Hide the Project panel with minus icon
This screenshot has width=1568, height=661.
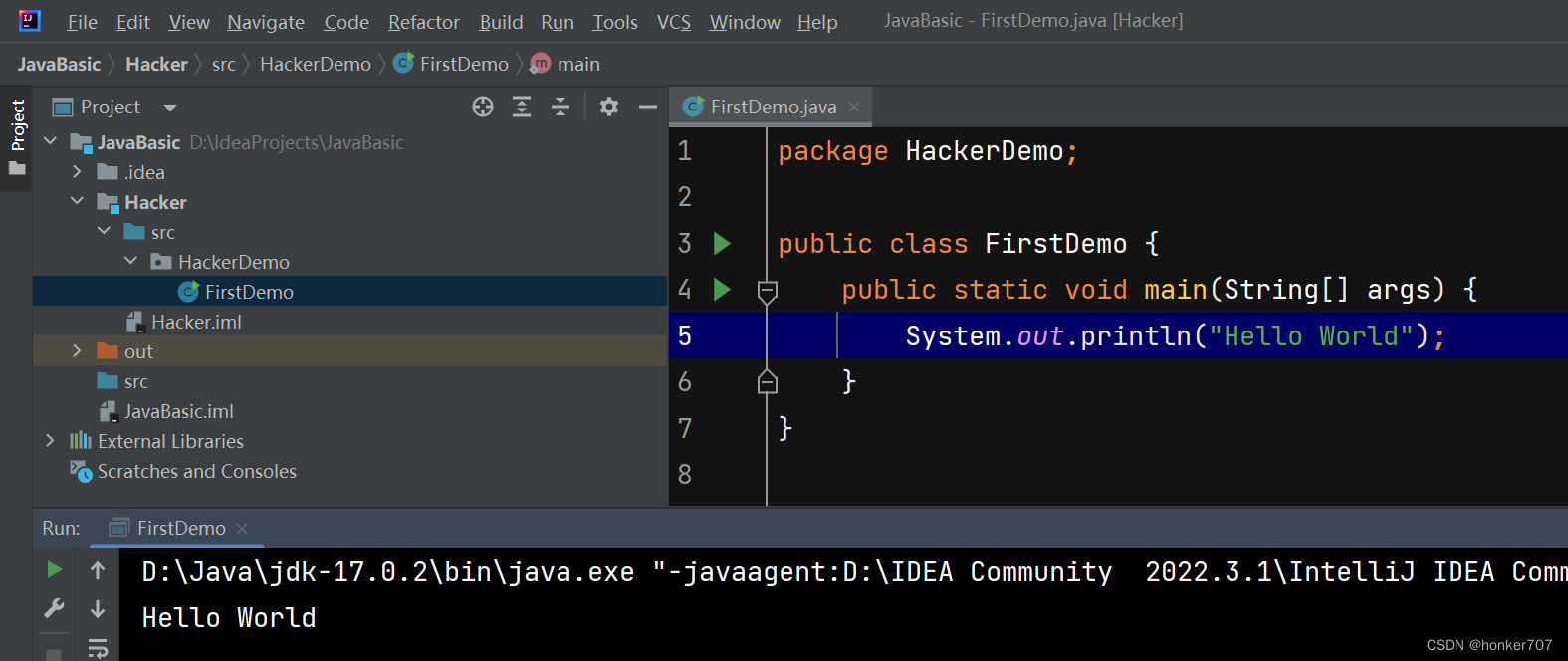point(648,108)
